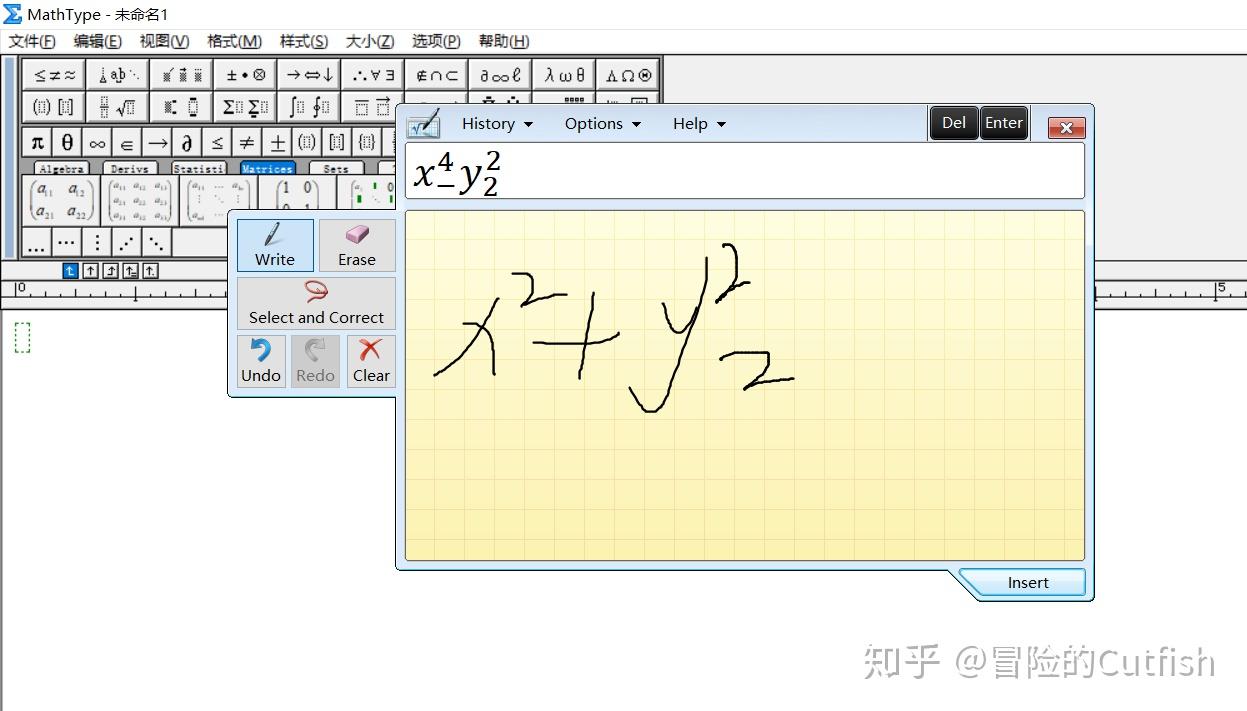
Task: Open the relational symbols palette (≤≠≈)
Action: pyautogui.click(x=53, y=75)
